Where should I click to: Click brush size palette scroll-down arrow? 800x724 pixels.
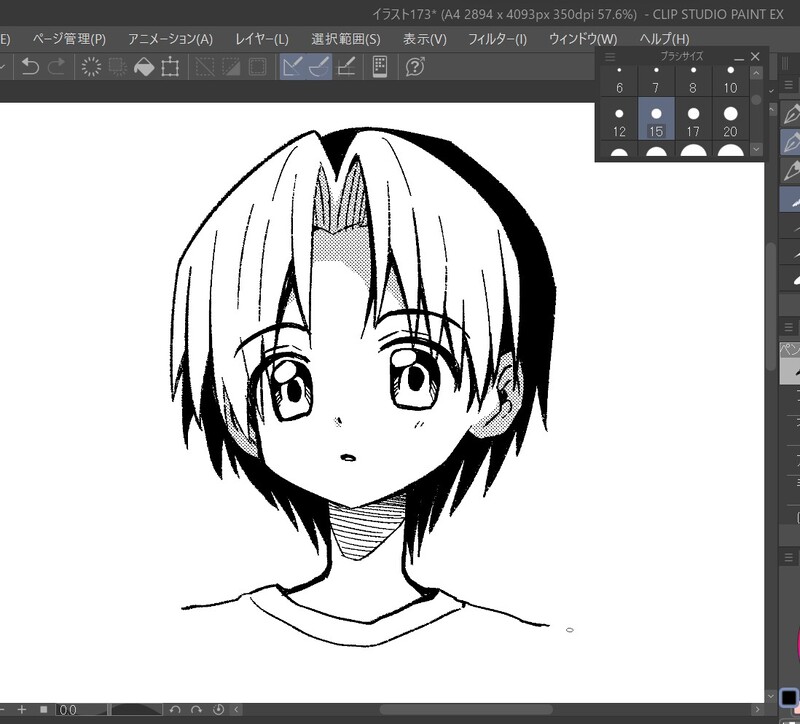(756, 149)
